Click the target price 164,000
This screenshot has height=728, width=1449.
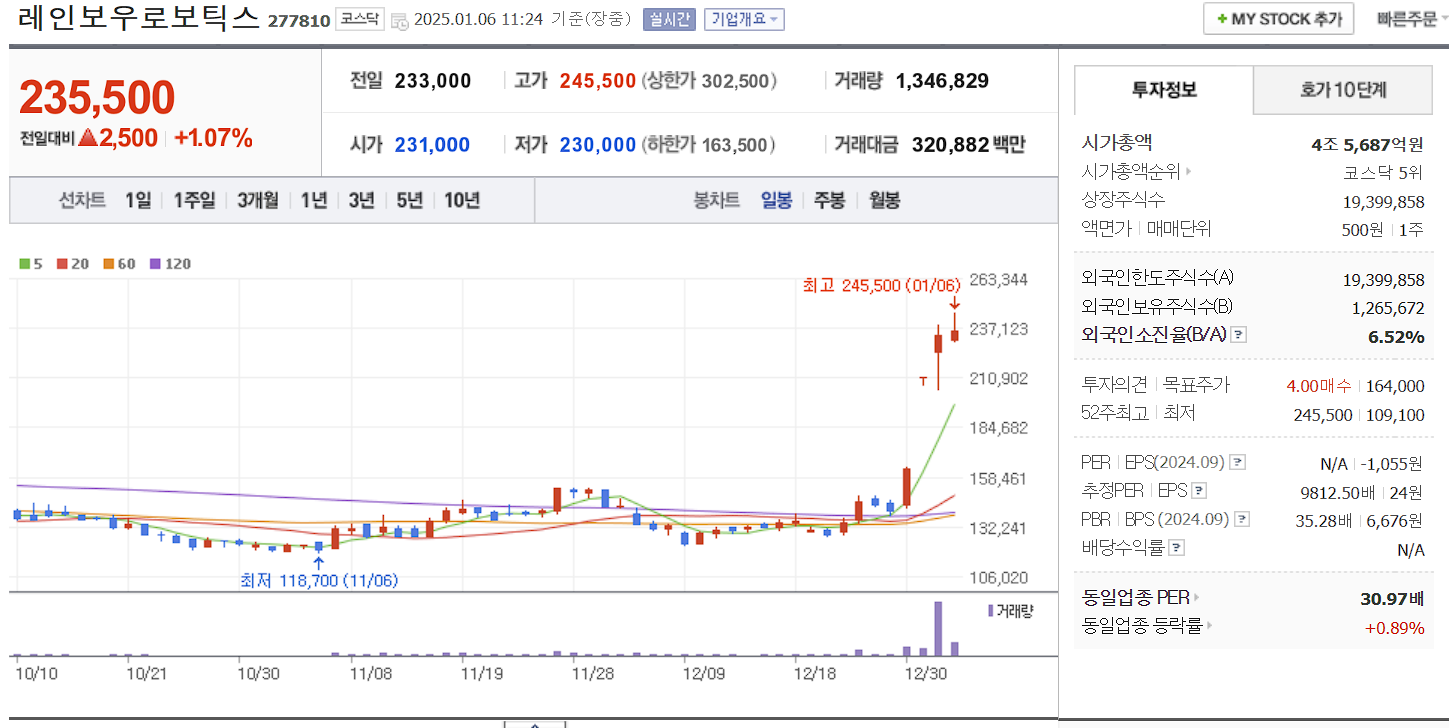1393,386
